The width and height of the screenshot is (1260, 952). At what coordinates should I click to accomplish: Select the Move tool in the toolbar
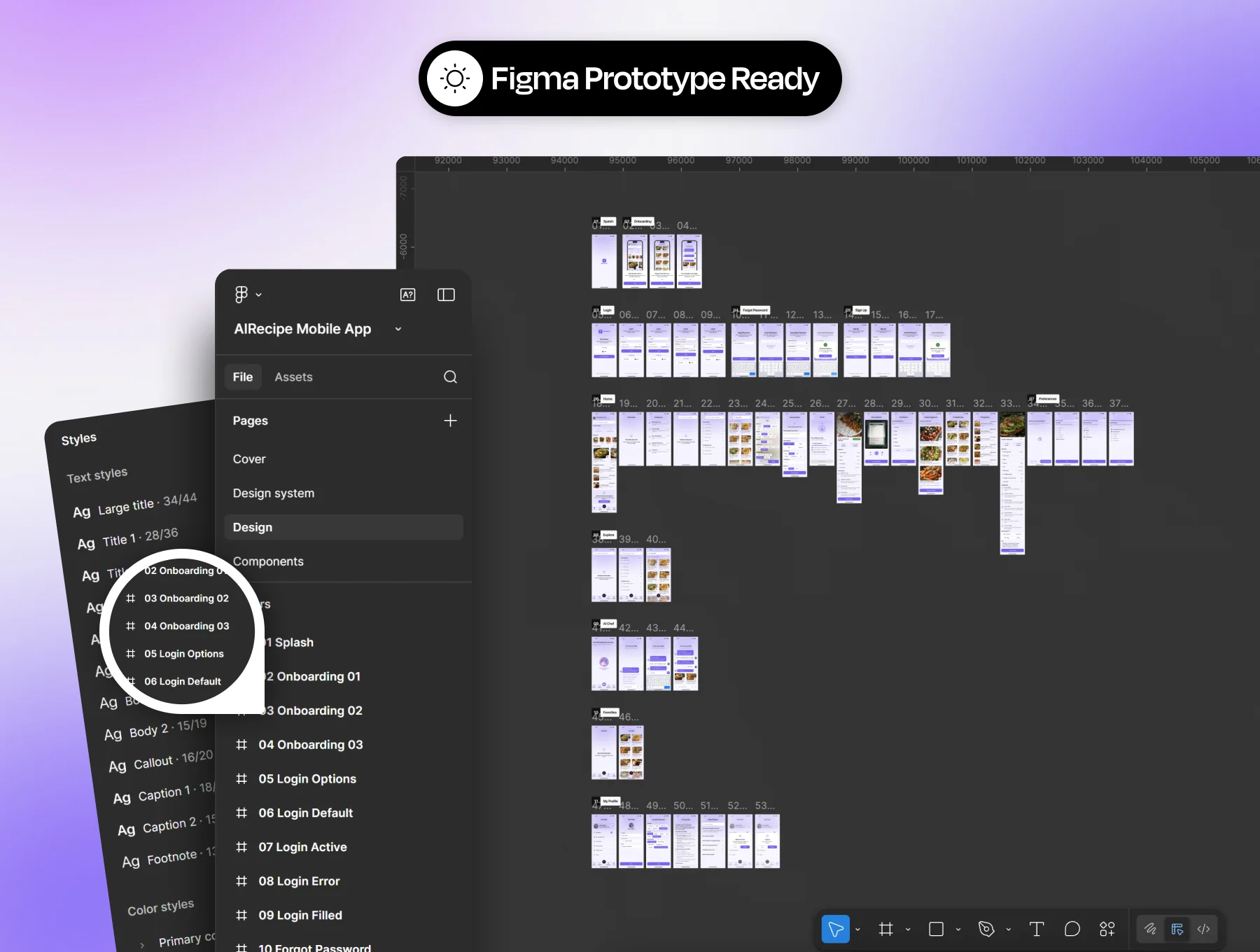pyautogui.click(x=835, y=929)
